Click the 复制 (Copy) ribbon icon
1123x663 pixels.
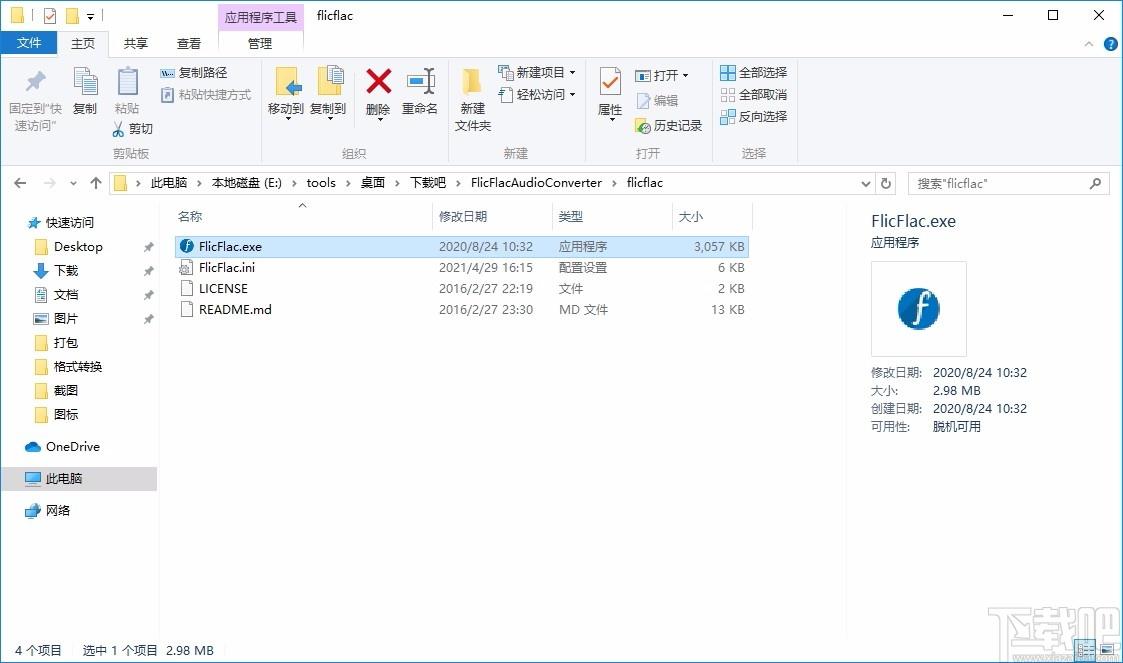coord(85,82)
